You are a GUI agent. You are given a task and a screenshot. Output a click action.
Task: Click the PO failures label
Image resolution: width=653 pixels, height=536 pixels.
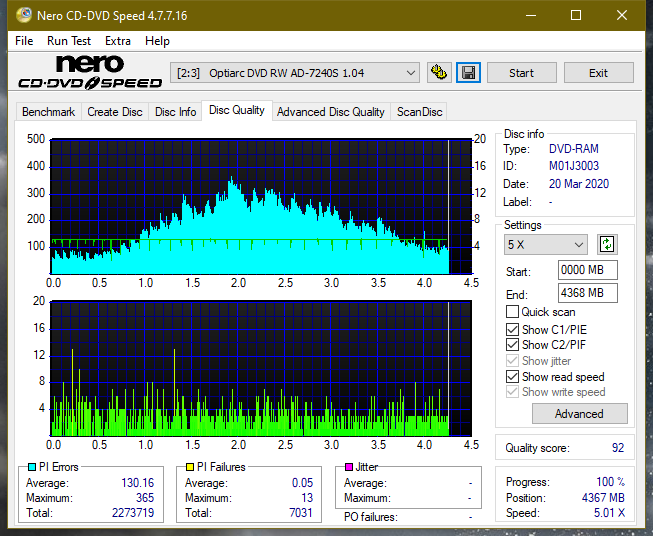371,517
